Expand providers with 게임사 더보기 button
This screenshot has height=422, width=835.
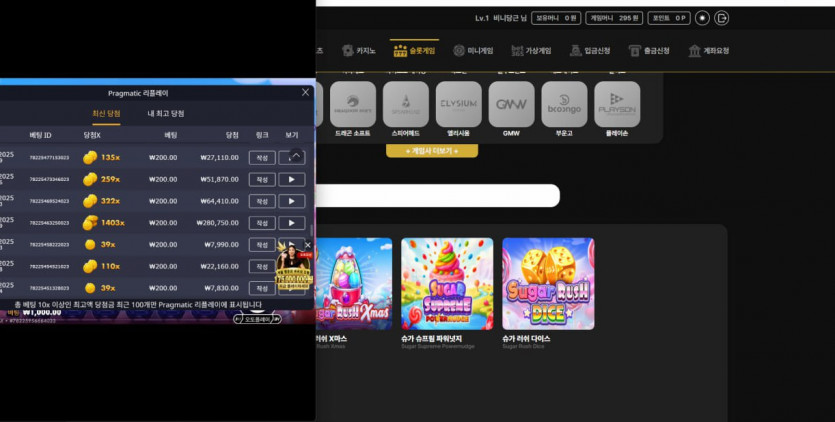coord(432,151)
